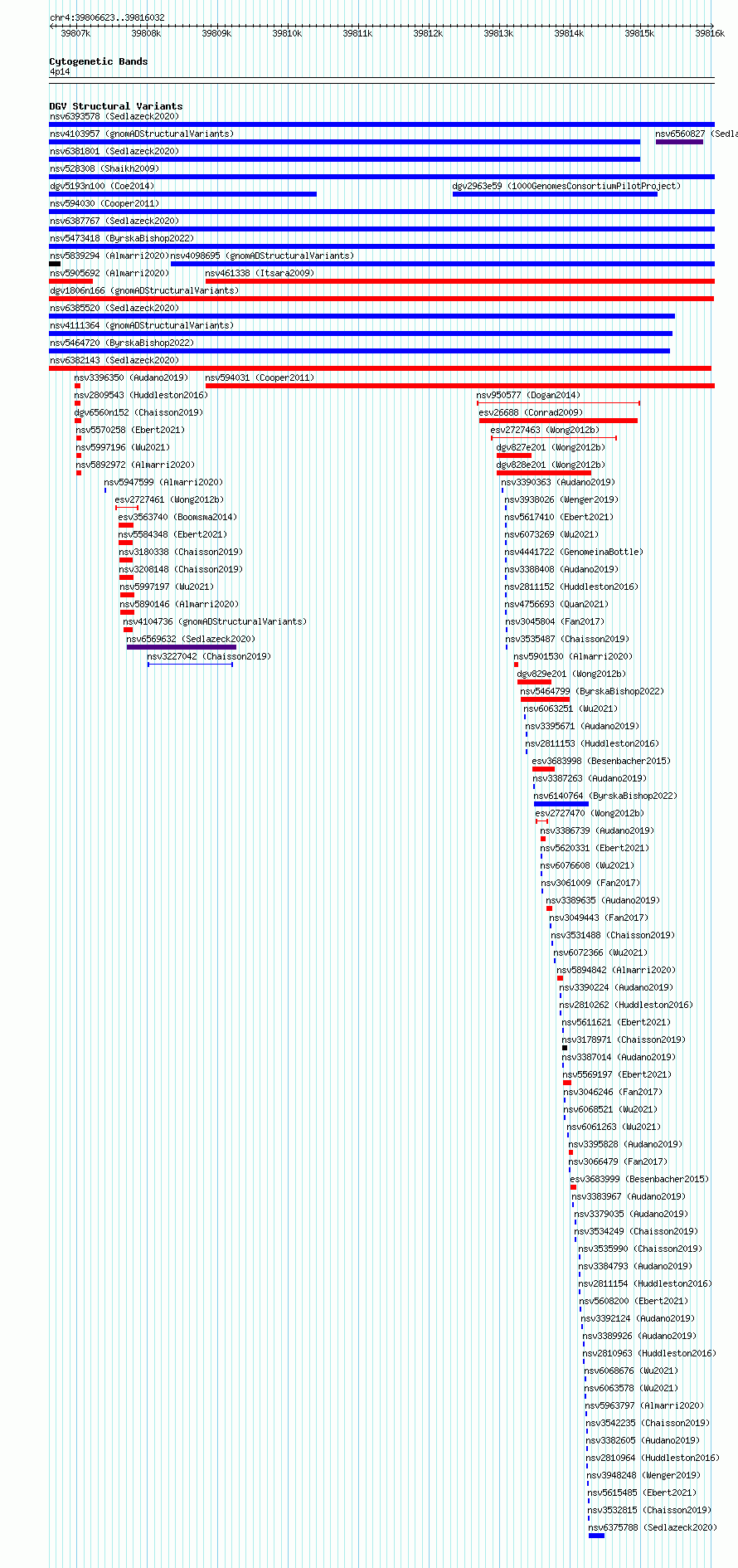Click nsv5905692 (Almarri2020) label

click(x=109, y=274)
